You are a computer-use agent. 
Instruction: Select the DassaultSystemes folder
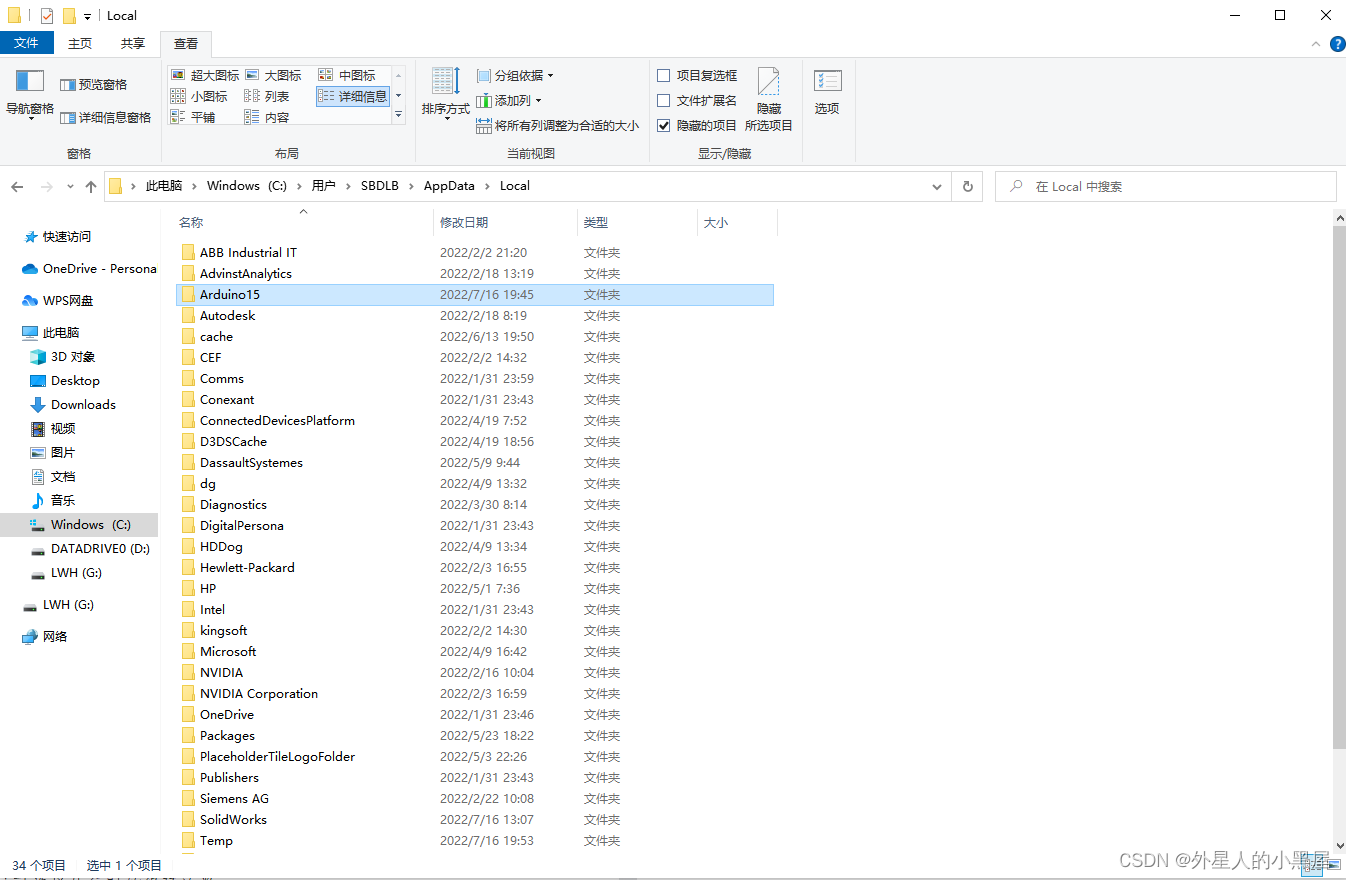(474, 463)
